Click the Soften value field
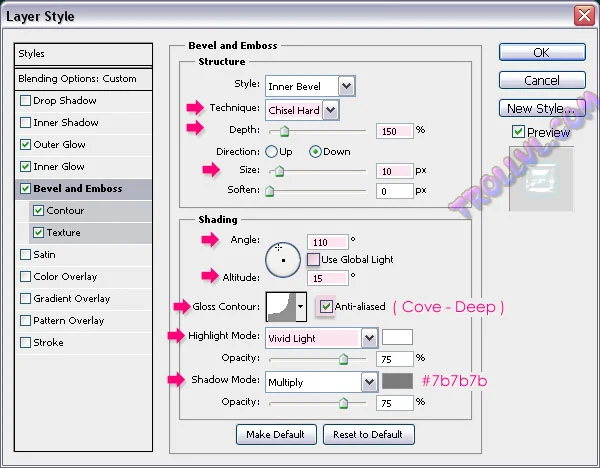The width and height of the screenshot is (600, 468). pos(394,191)
